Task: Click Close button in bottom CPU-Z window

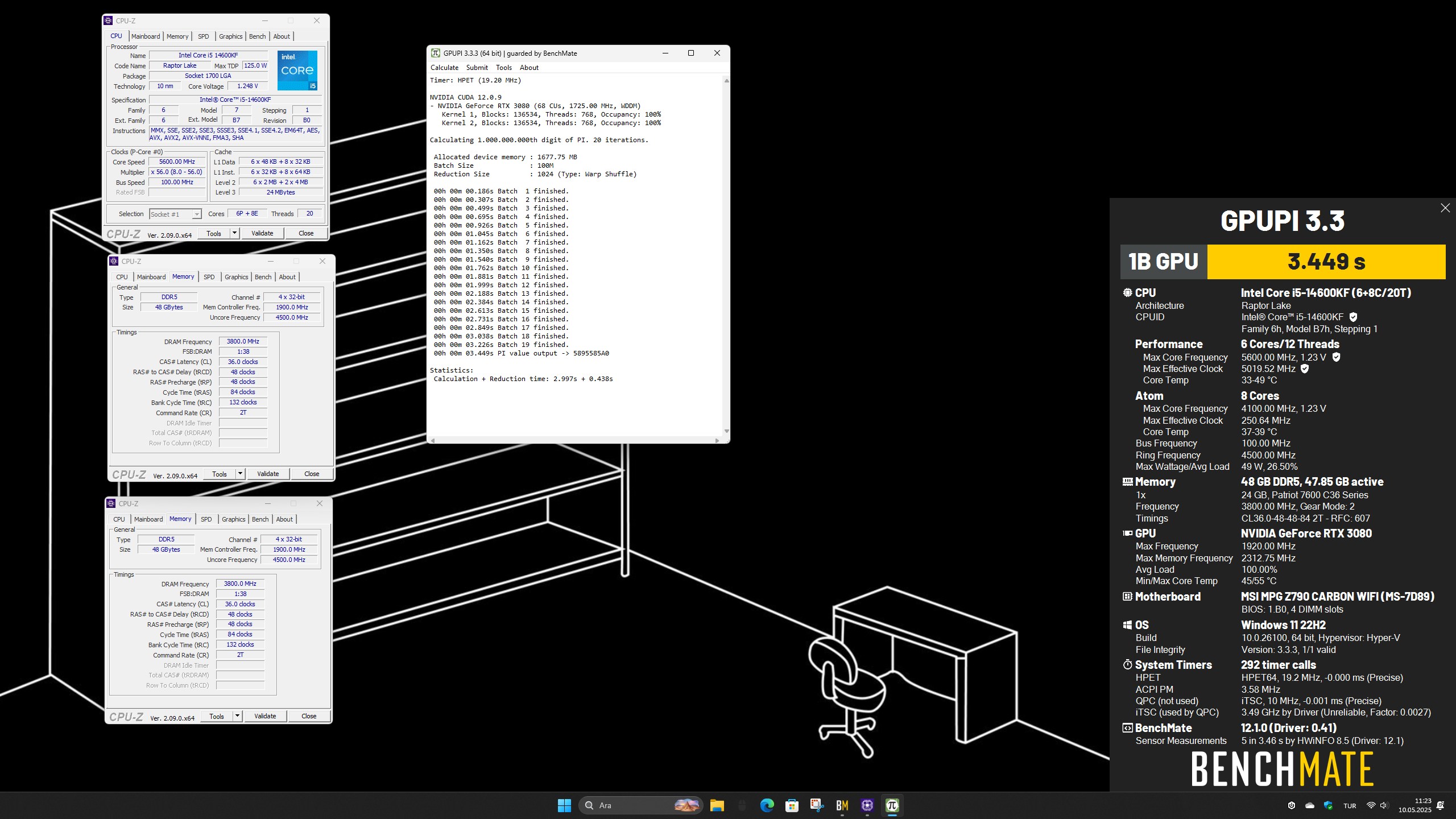Action: click(309, 716)
